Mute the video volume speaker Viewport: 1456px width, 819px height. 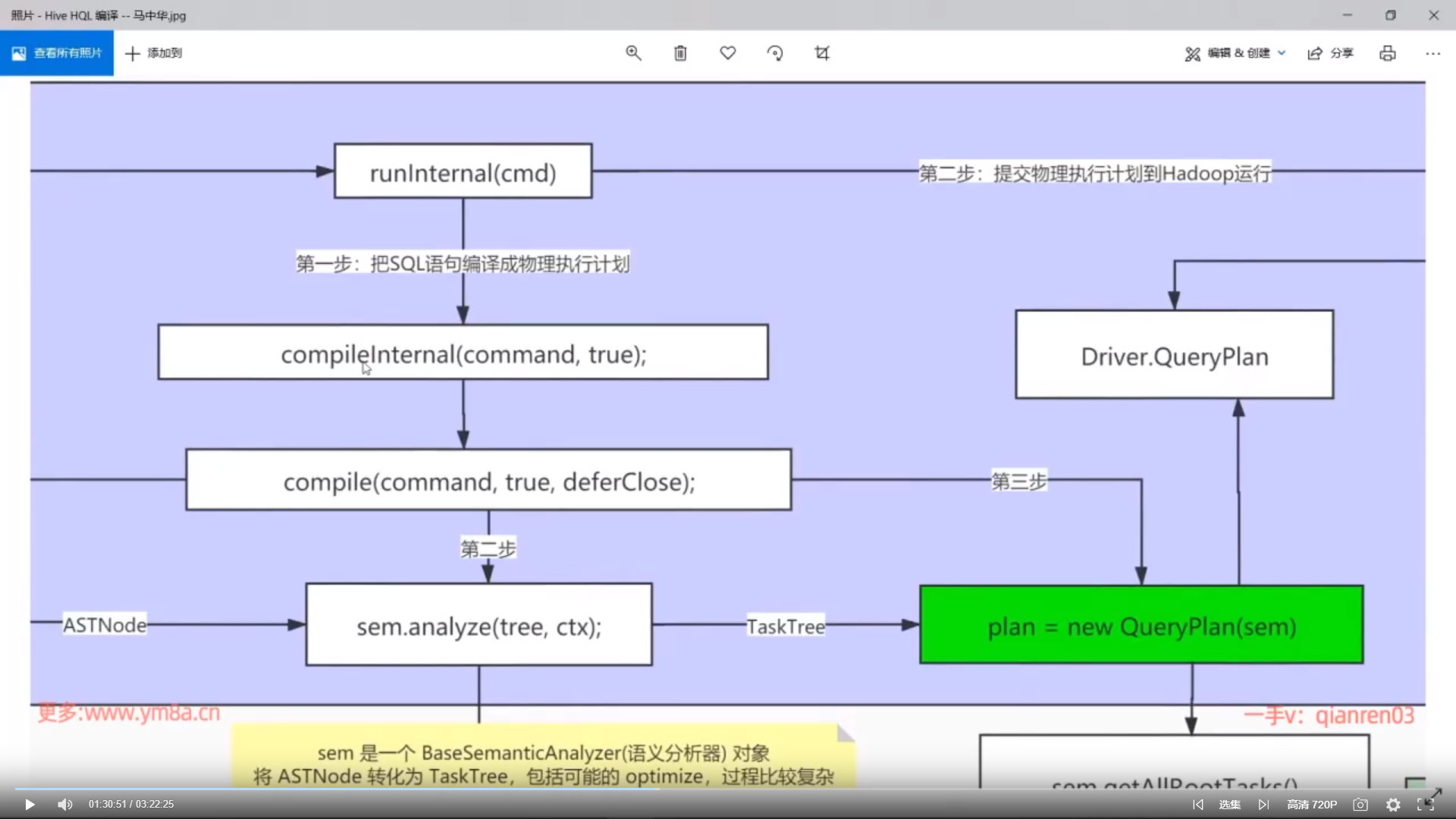coord(65,805)
